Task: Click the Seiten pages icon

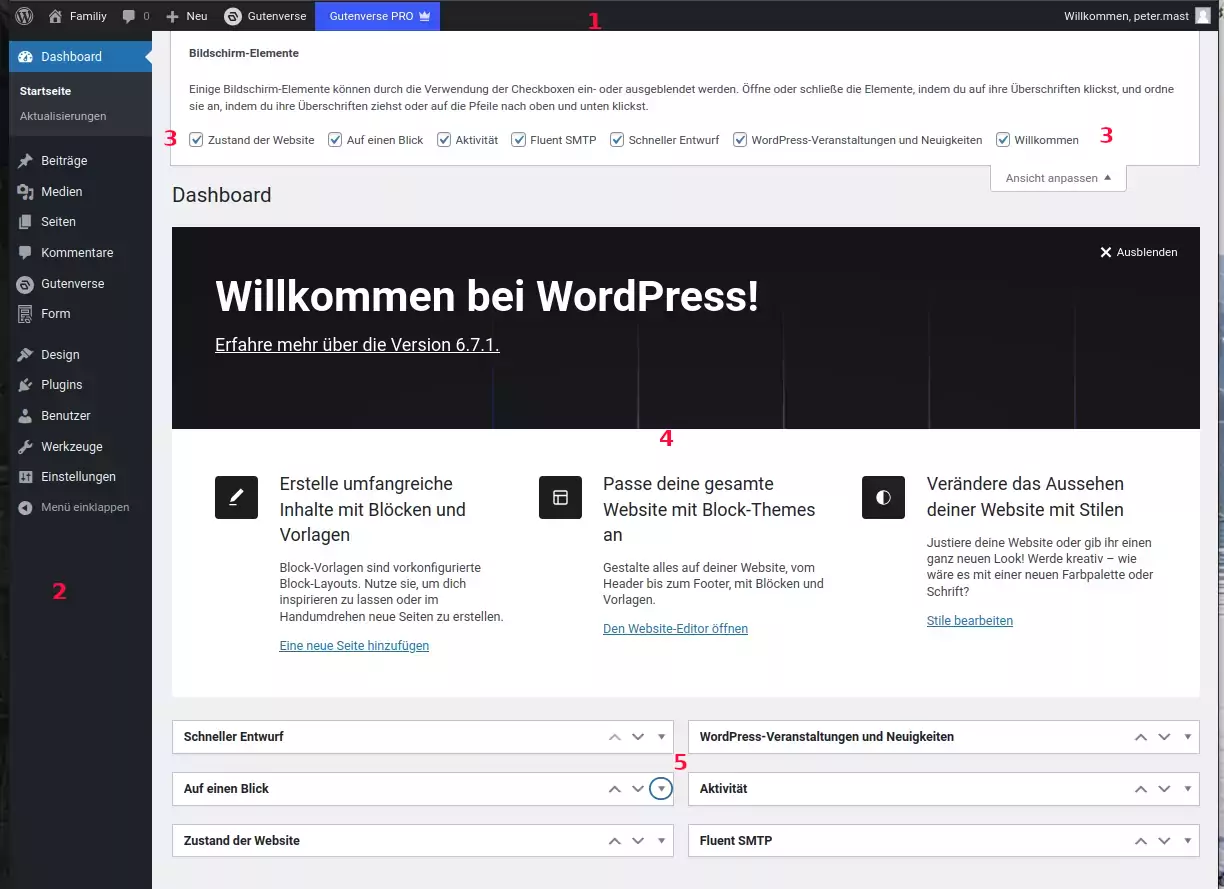Action: pyautogui.click(x=26, y=222)
